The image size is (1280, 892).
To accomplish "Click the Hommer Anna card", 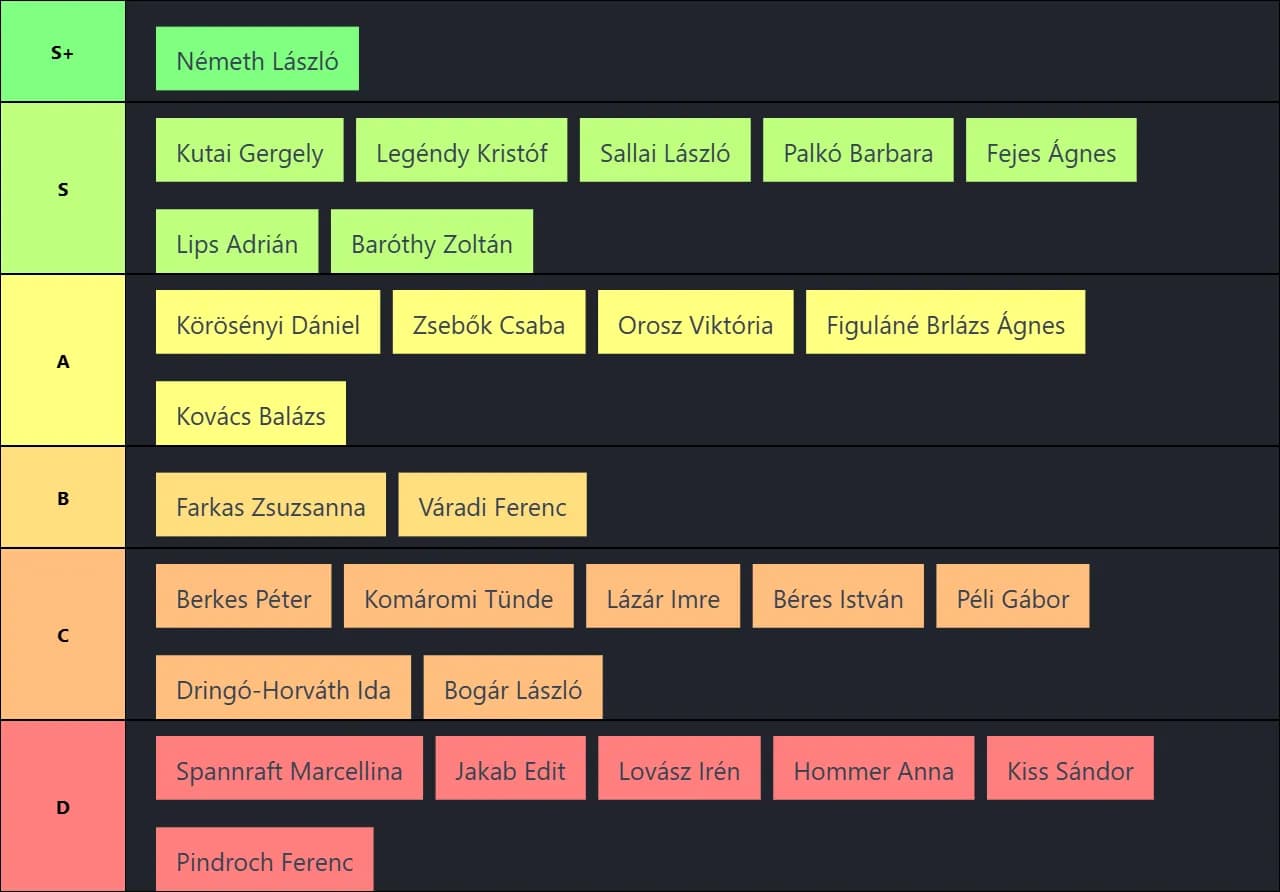I will click(873, 769).
